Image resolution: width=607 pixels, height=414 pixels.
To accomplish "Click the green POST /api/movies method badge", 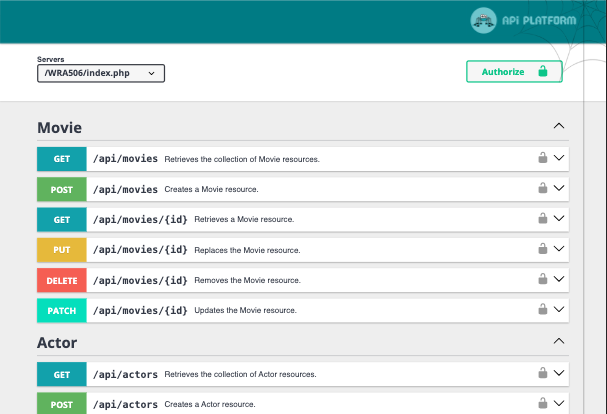I will click(62, 189).
